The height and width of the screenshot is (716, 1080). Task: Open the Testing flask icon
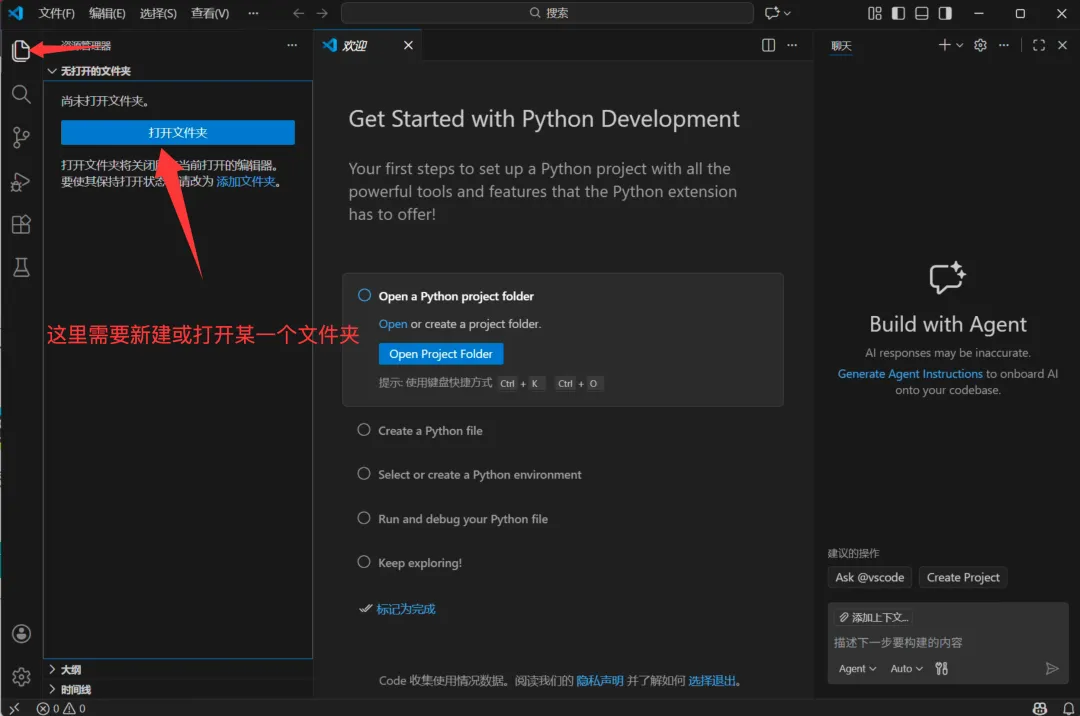21,267
